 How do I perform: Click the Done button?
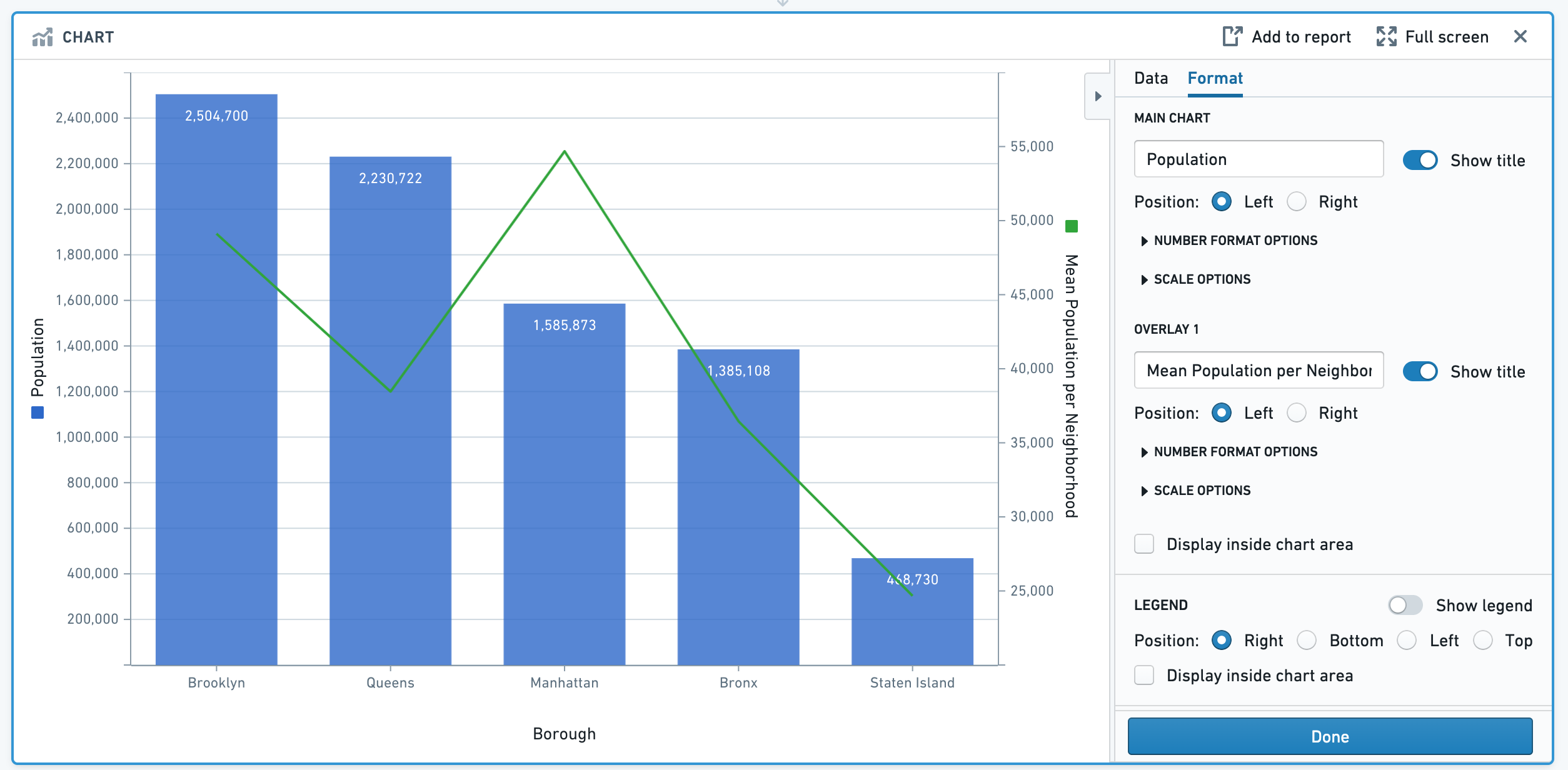click(x=1330, y=737)
